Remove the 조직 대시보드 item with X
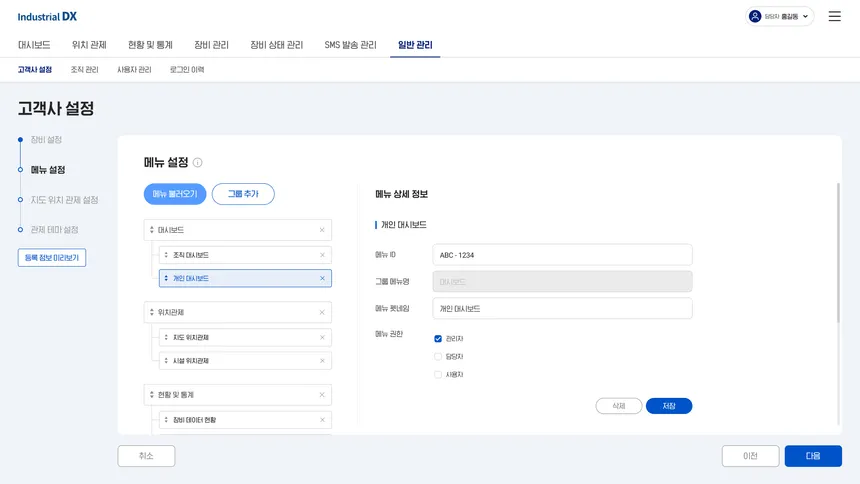 322,255
